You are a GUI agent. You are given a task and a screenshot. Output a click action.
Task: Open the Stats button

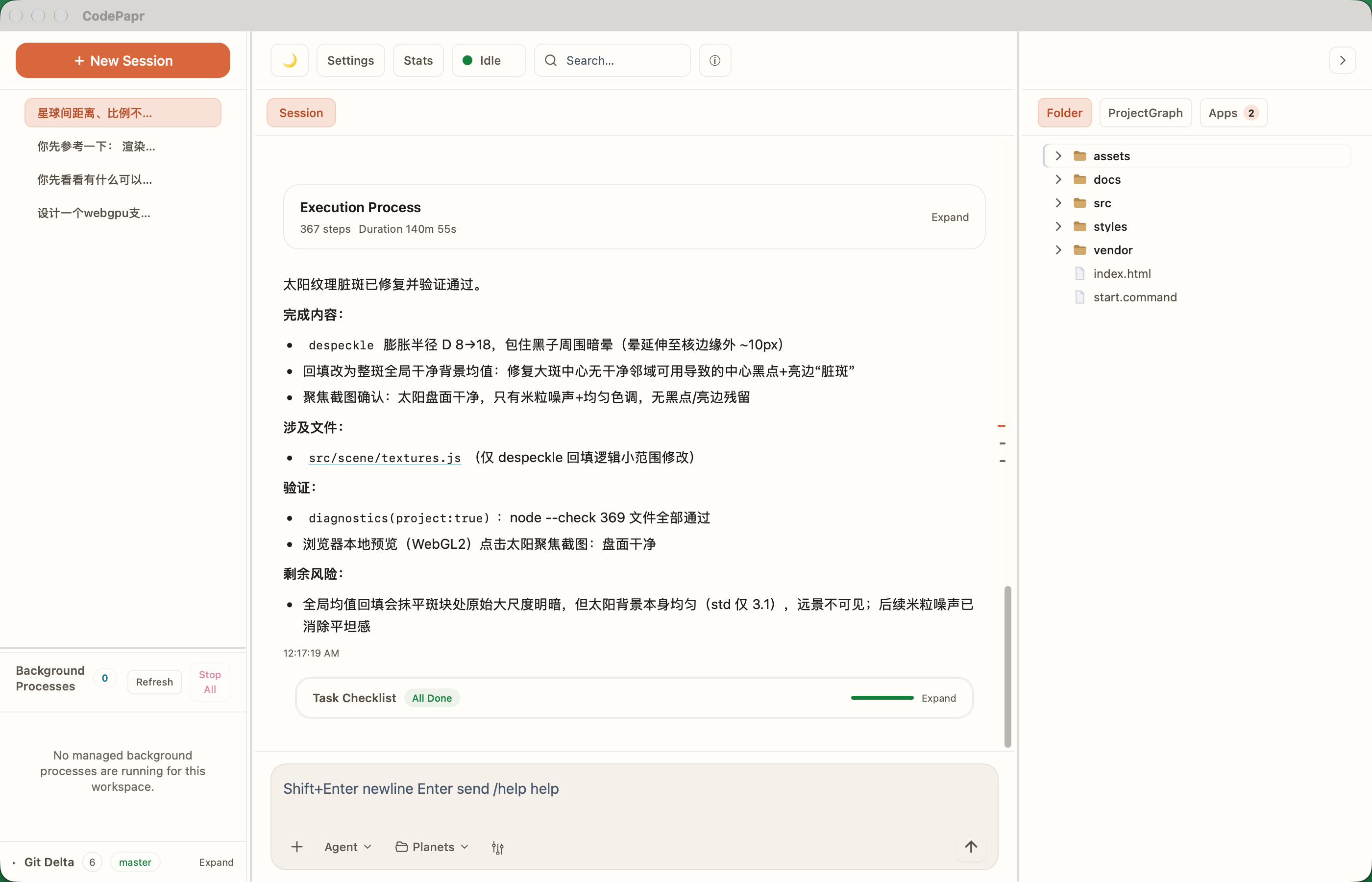pos(418,60)
